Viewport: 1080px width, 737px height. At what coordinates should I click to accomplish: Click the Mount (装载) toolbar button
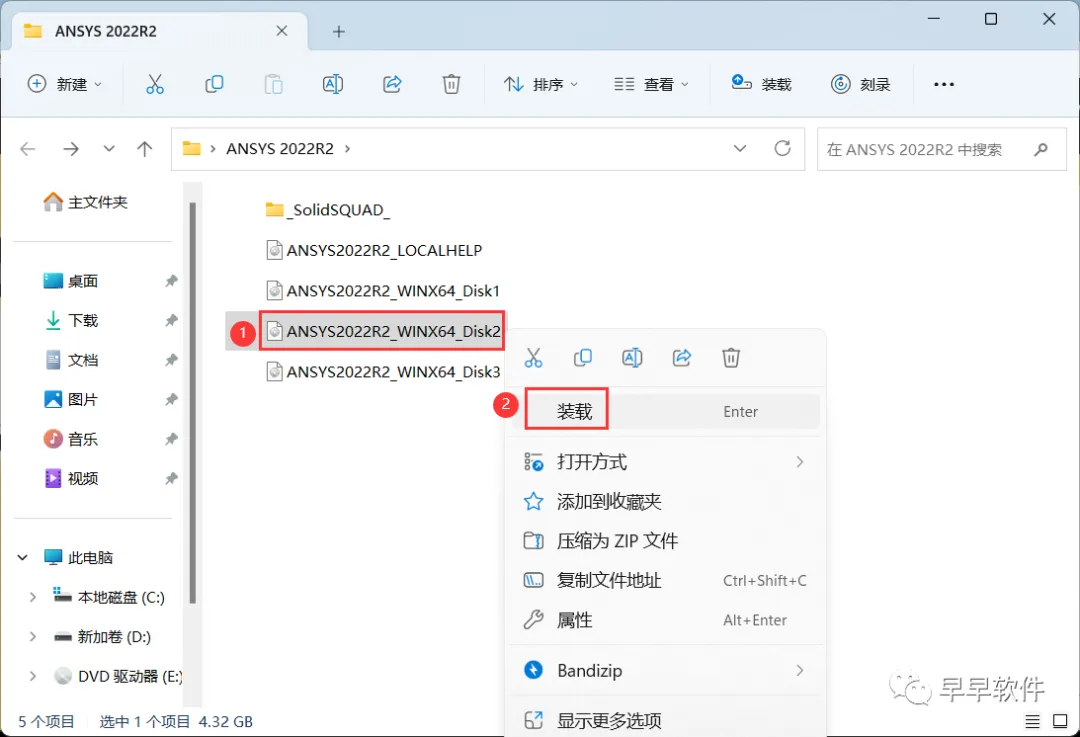pos(761,84)
